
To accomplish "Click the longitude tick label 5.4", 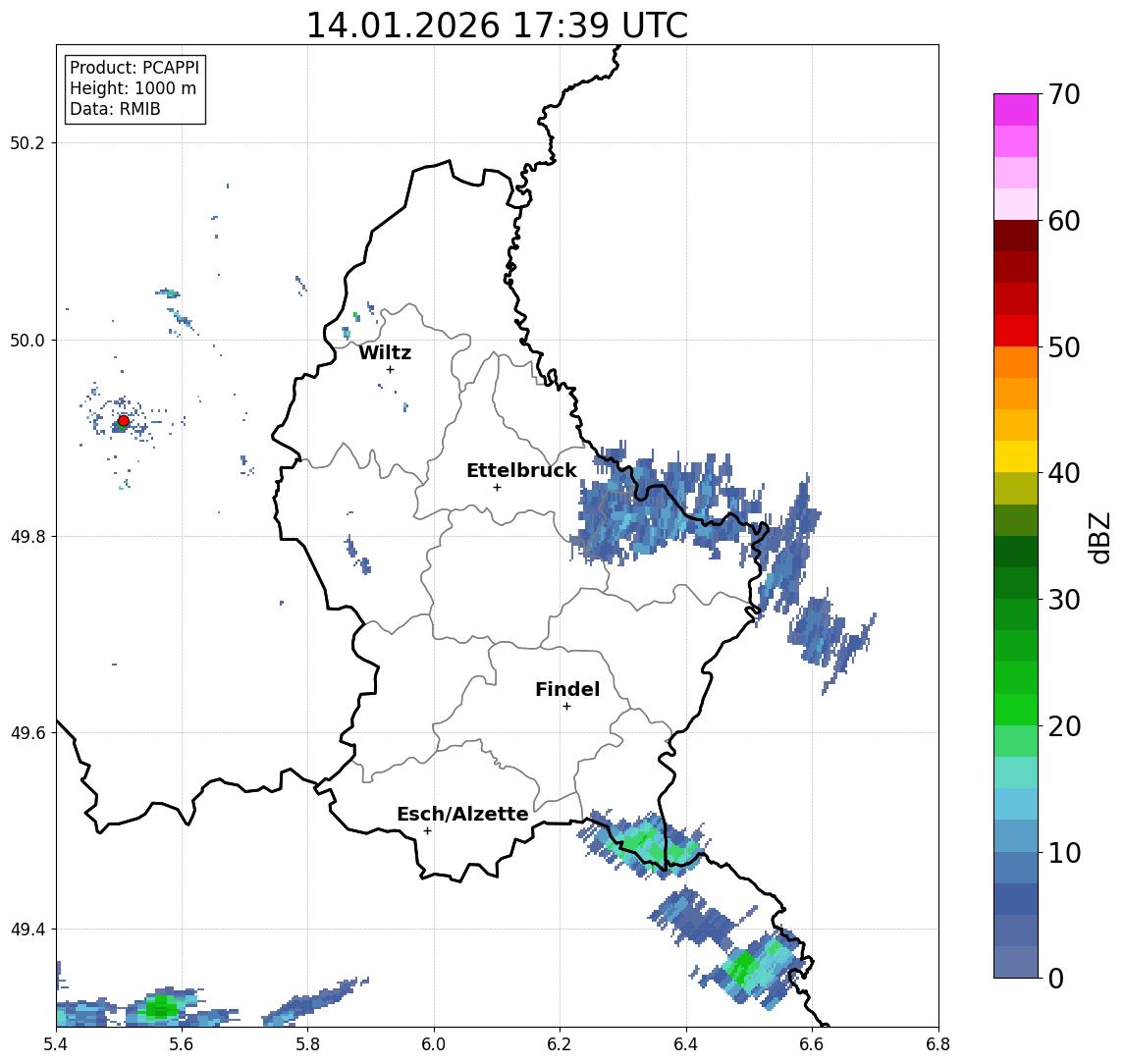I will pyautogui.click(x=56, y=1044).
